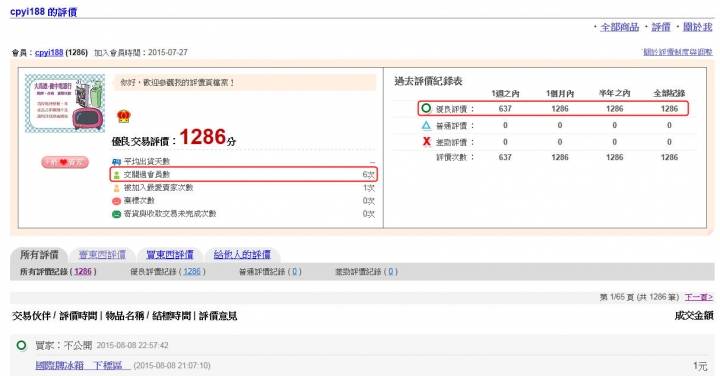720x376 pixels.
Task: Open the rating system adjustment link
Action: [x=677, y=52]
